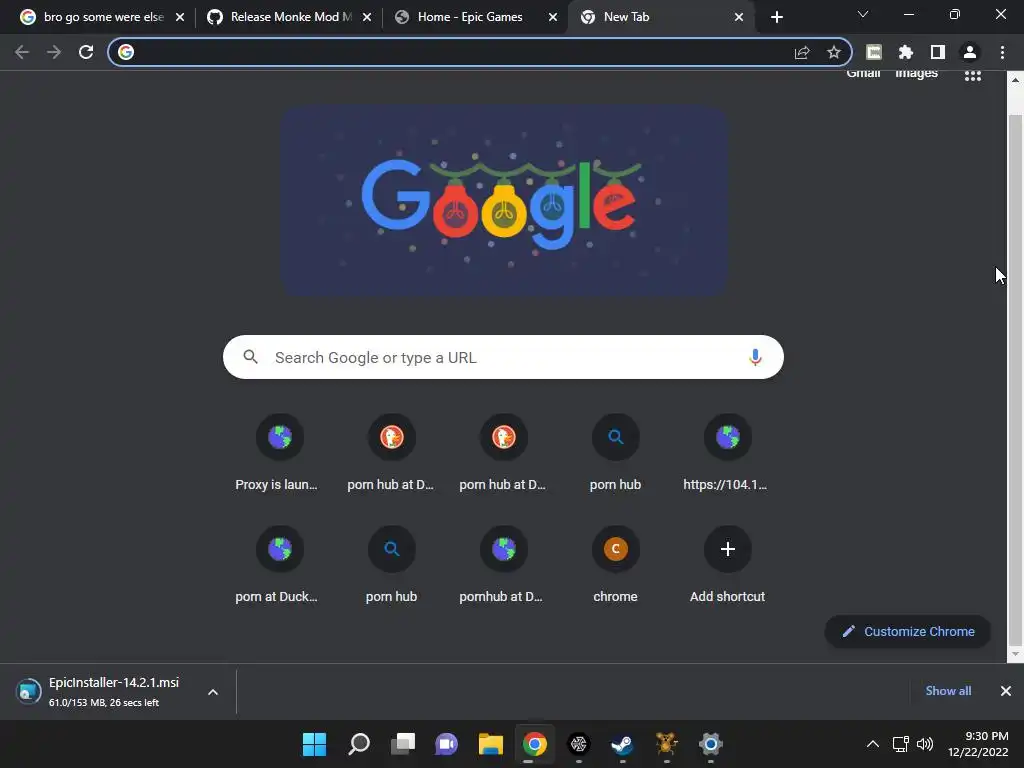The image size is (1024, 768).
Task: Click the Google holiday doodle
Action: (504, 201)
